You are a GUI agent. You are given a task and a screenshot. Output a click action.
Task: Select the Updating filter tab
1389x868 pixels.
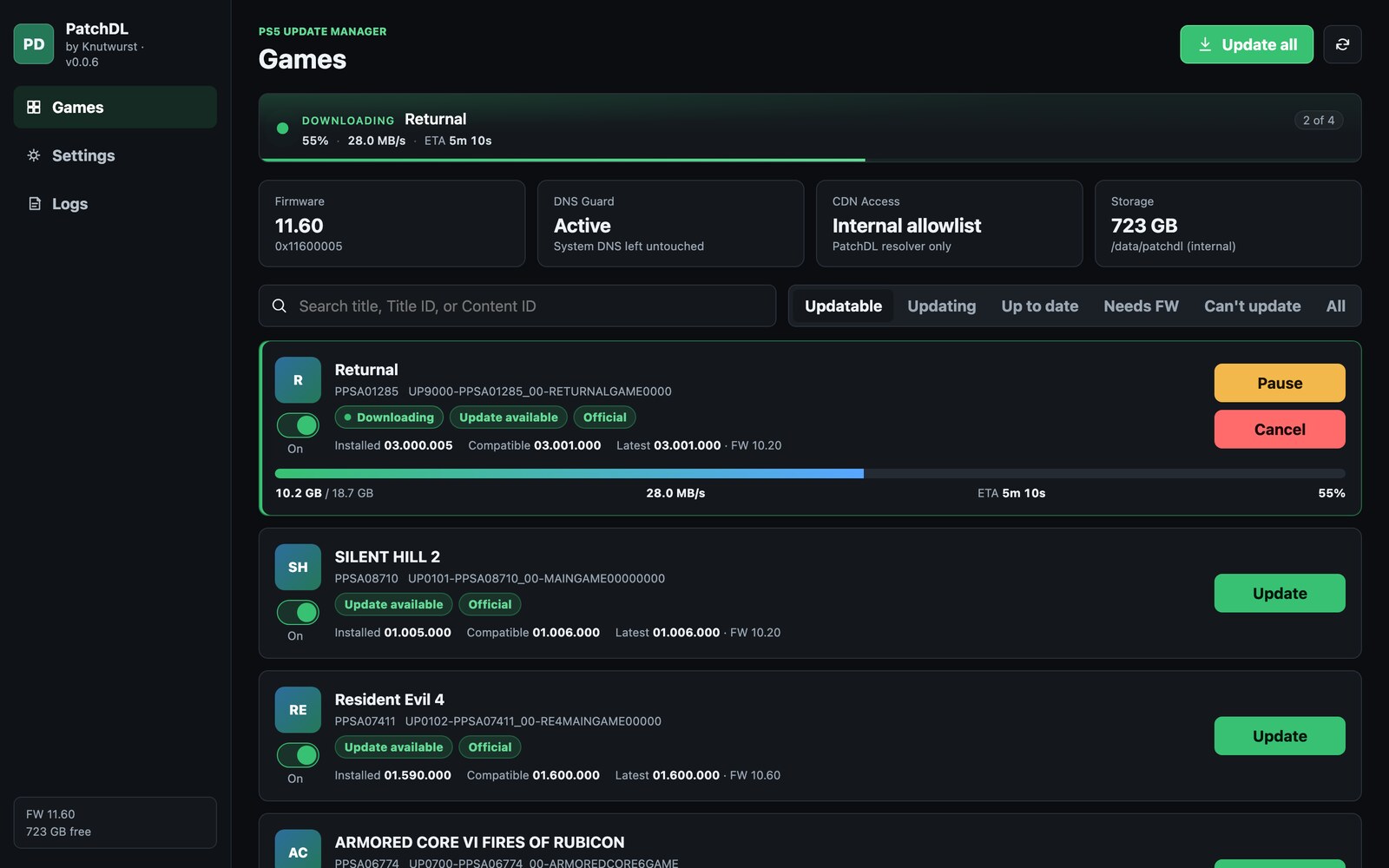coord(942,306)
